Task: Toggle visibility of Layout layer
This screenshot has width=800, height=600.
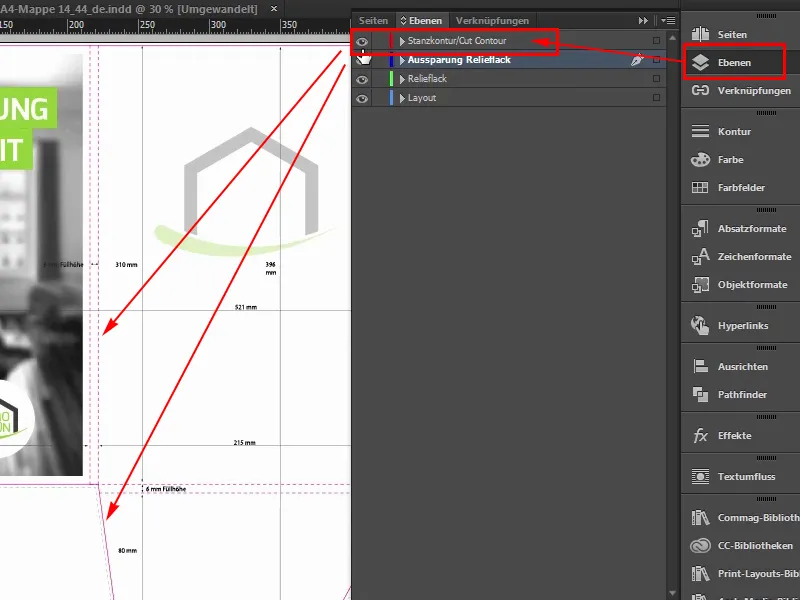Action: click(362, 98)
